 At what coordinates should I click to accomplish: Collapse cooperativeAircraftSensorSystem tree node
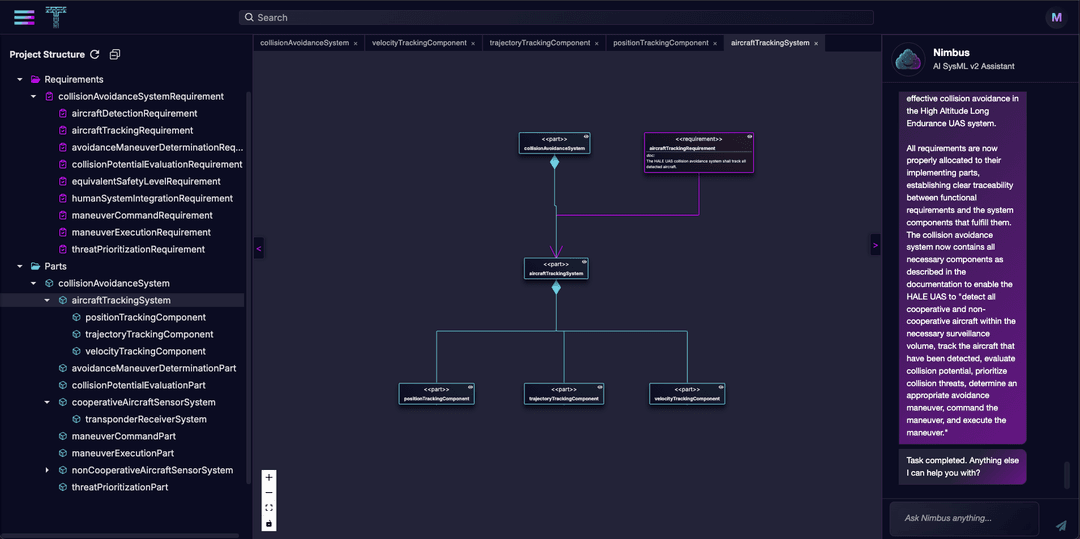point(47,402)
